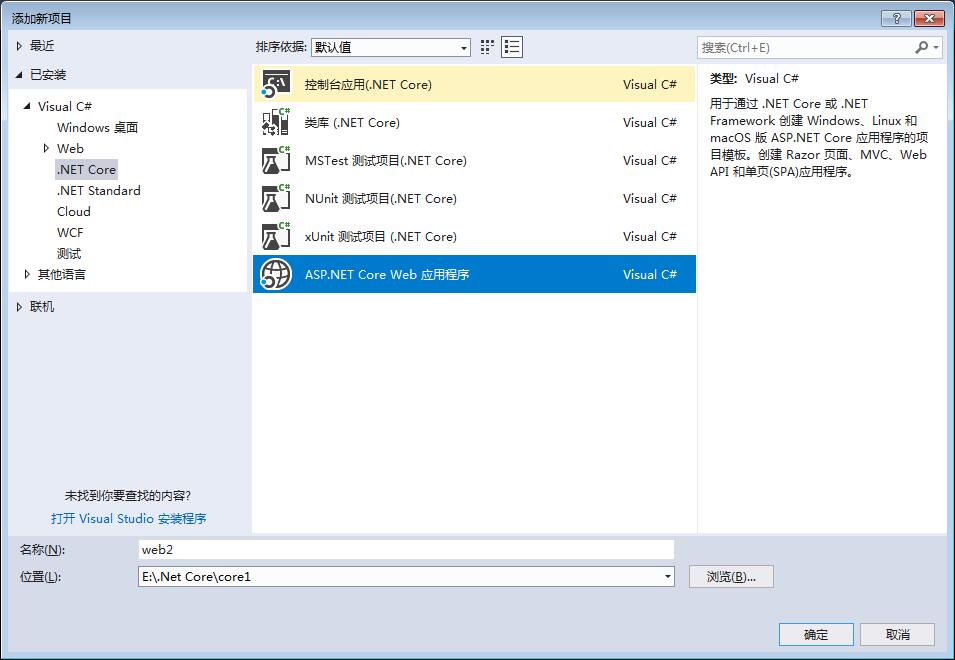The image size is (955, 660).
Task: Expand the 最近 section
Action: (x=19, y=46)
